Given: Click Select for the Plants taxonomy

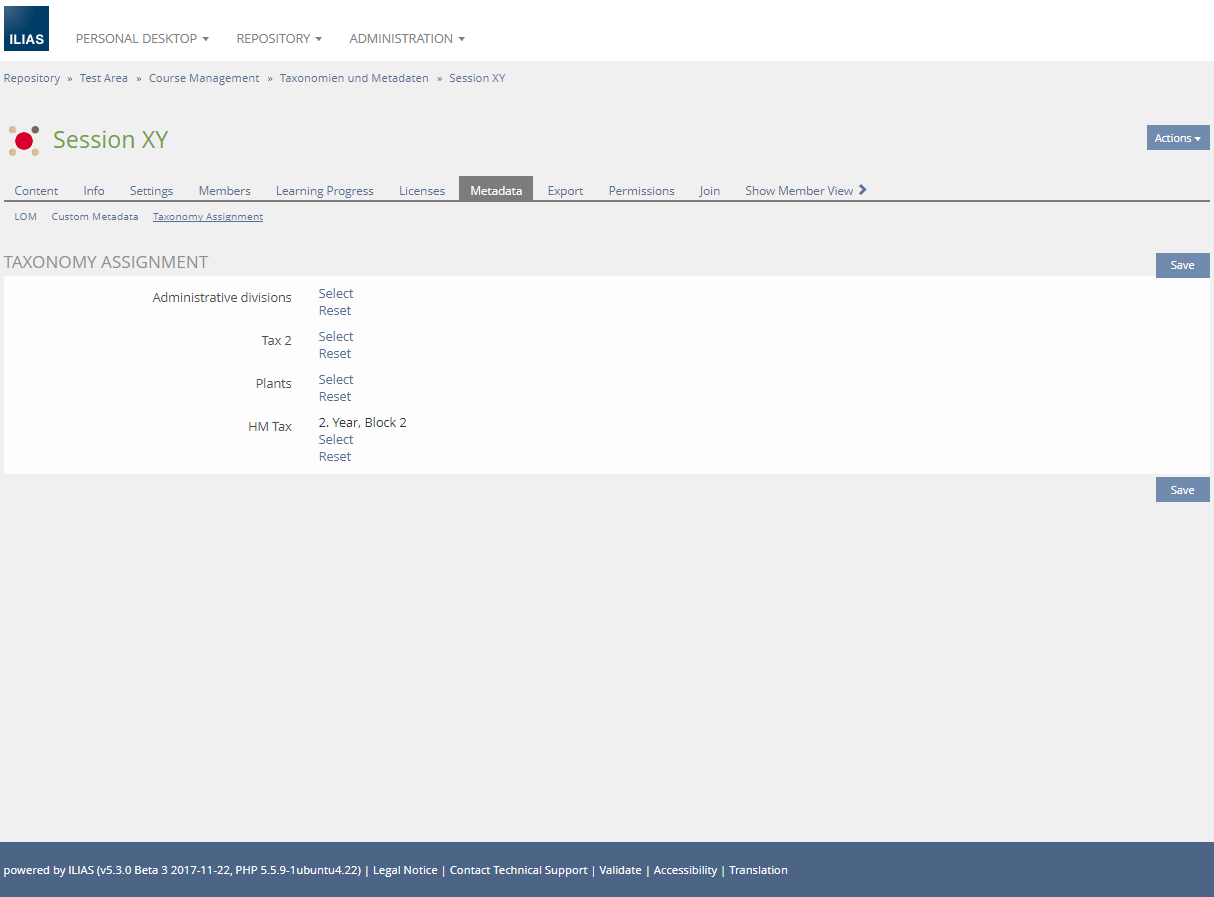Looking at the screenshot, I should click(x=336, y=380).
